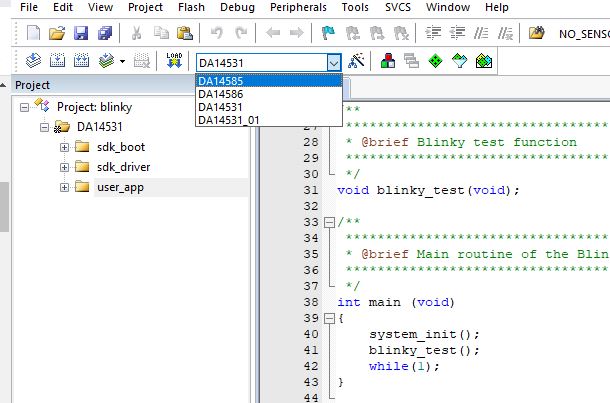Screen dimensions: 610x403
Task: Open the Debug menu
Action: (237, 7)
